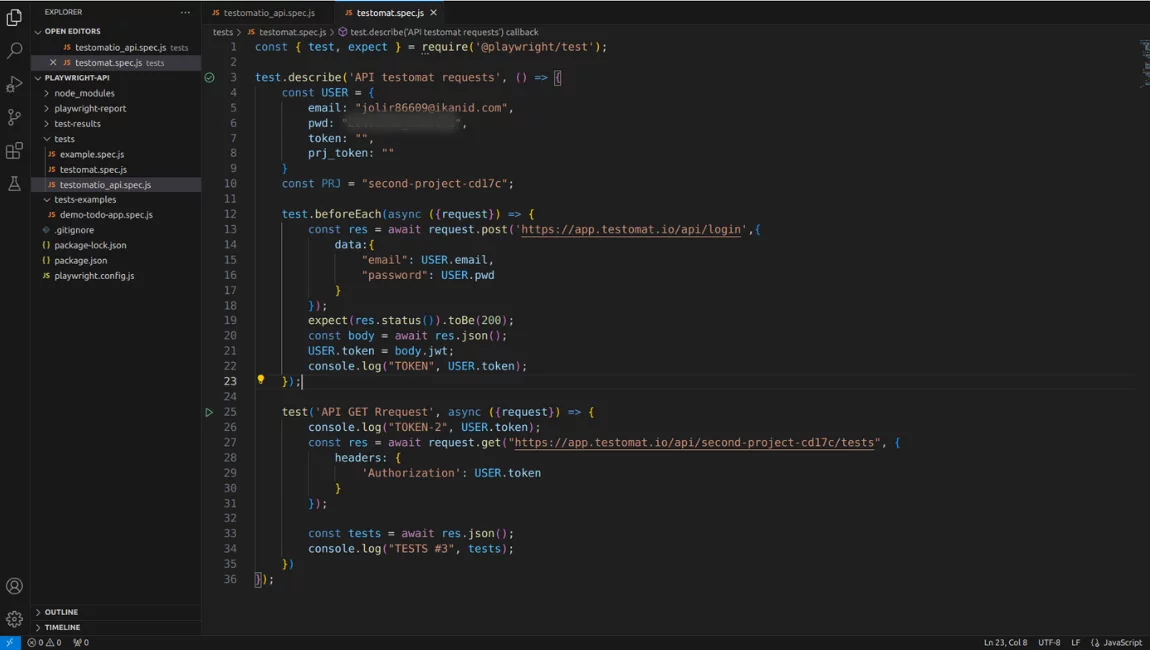Switch to the testomatio_api.spec.js tab

[268, 13]
